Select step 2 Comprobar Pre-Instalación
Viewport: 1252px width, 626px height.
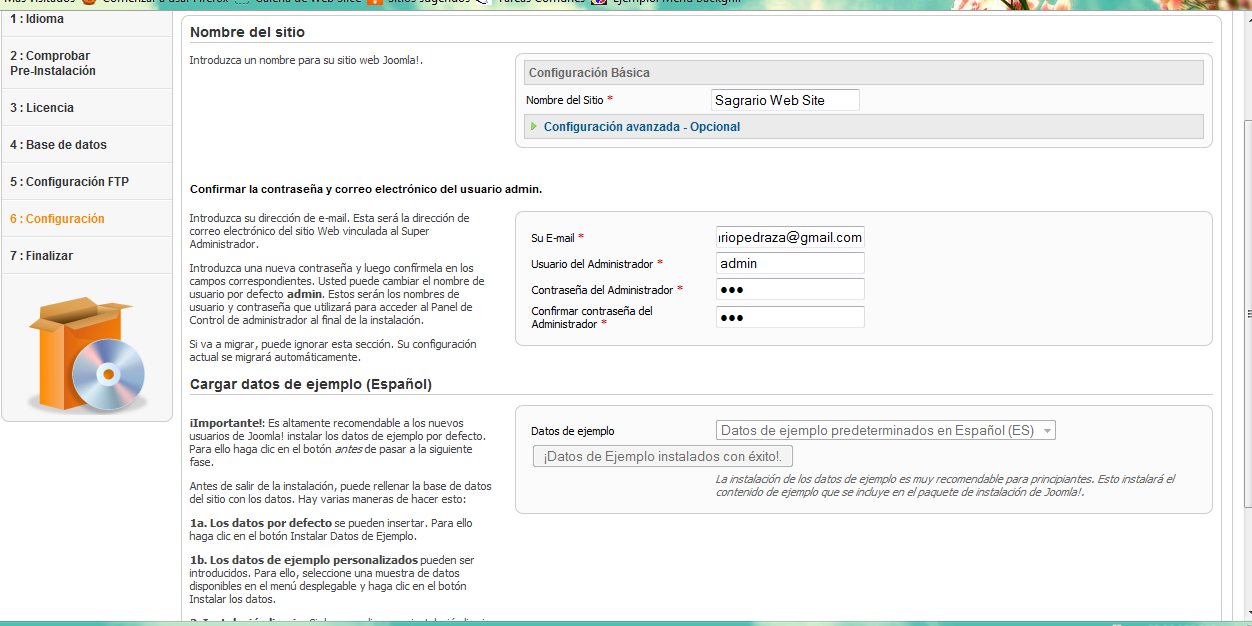point(53,64)
